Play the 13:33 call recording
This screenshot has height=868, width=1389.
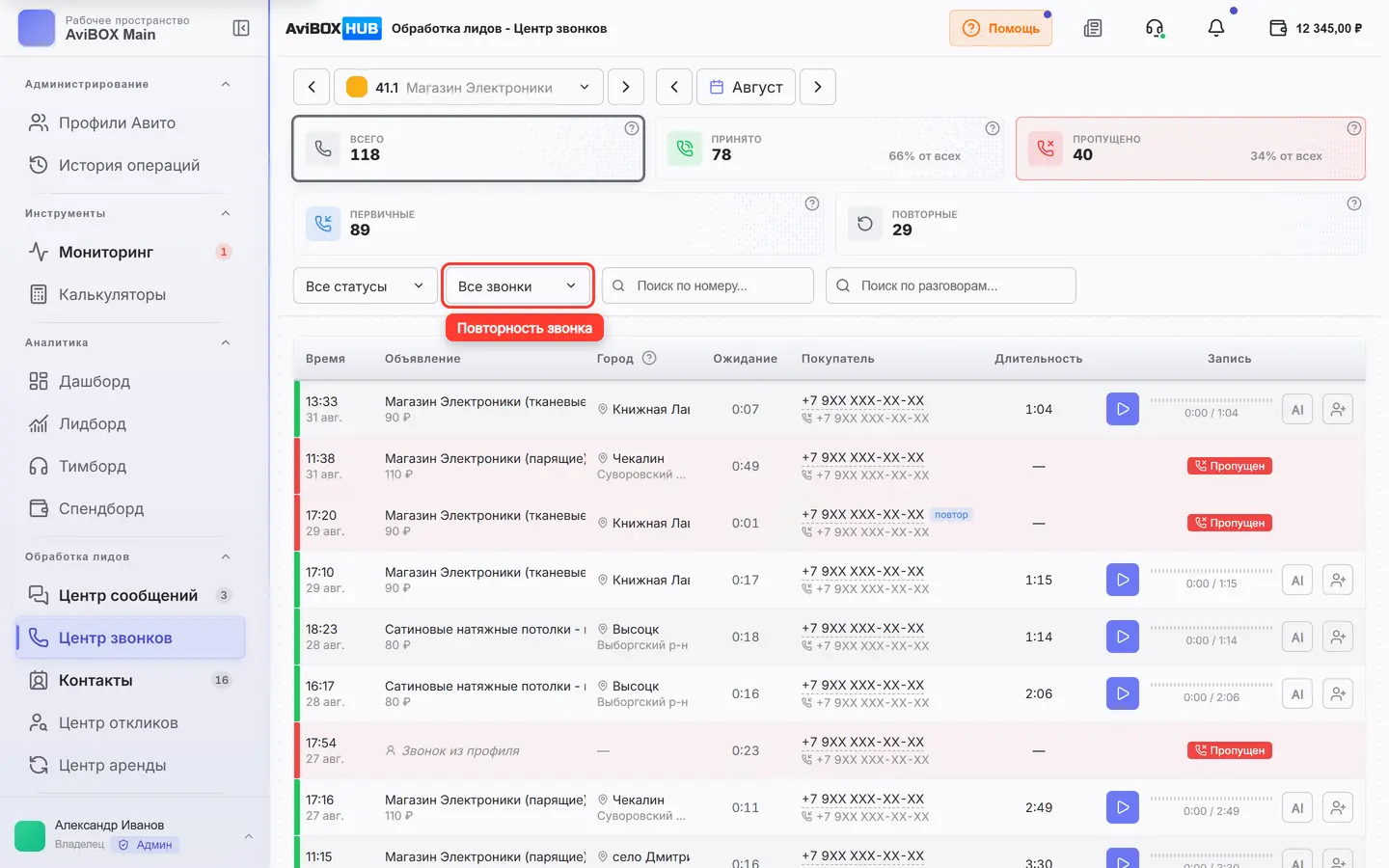pyautogui.click(x=1123, y=409)
